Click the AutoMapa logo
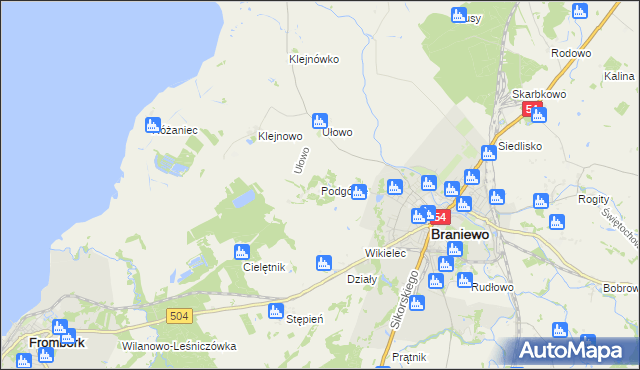The width and height of the screenshot is (640, 370). click(x=571, y=351)
